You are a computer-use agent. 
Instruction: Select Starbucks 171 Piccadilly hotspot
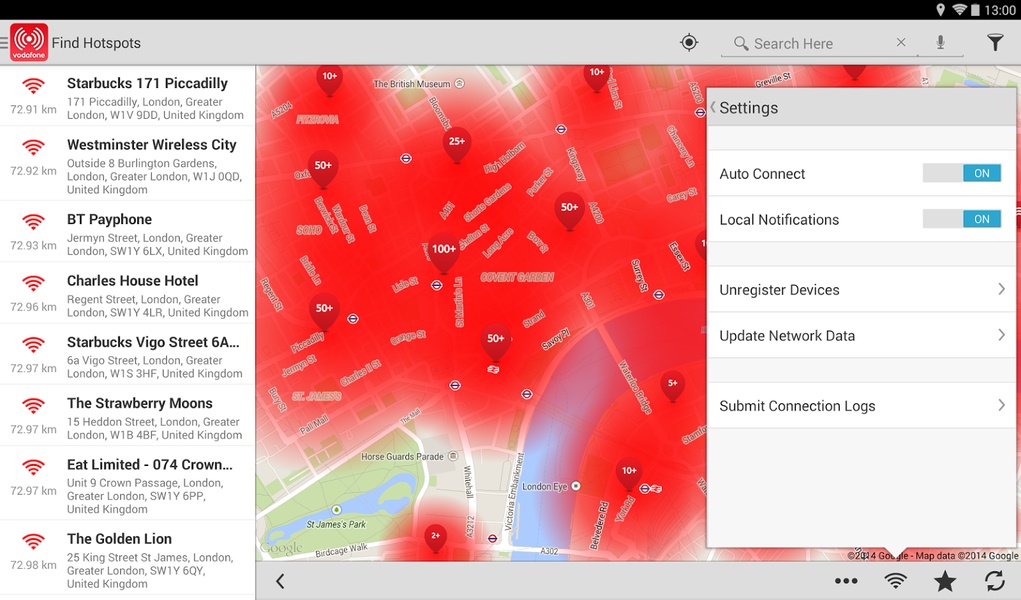click(128, 98)
